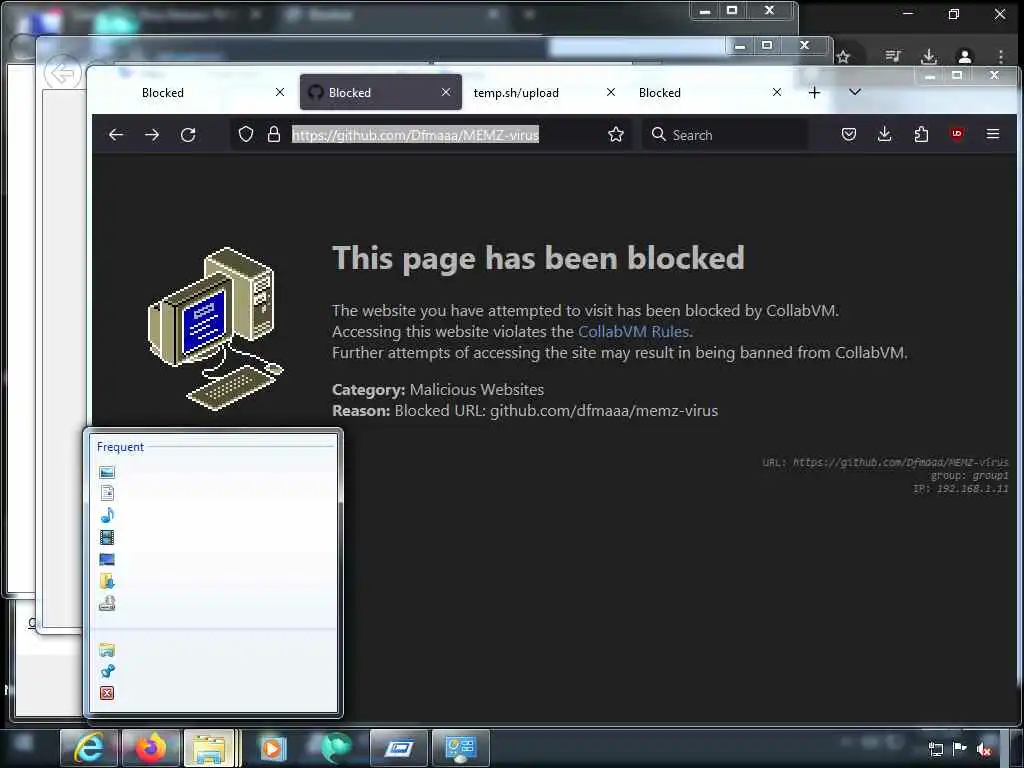Open downloads in background Chrome window
This screenshot has width=1024, height=768.
coord(928,57)
